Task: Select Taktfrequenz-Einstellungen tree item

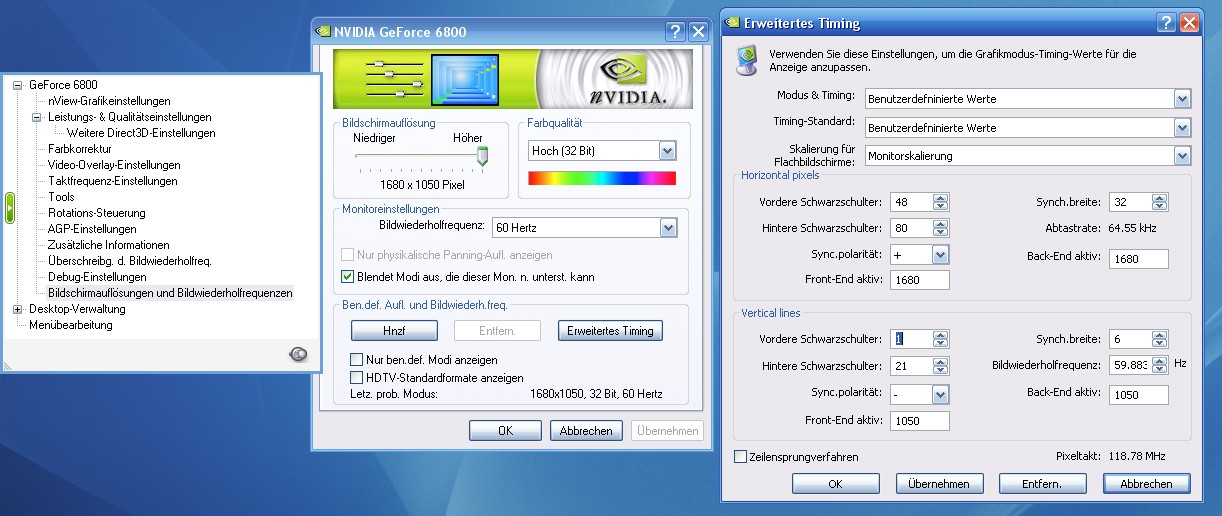Action: coord(113,181)
